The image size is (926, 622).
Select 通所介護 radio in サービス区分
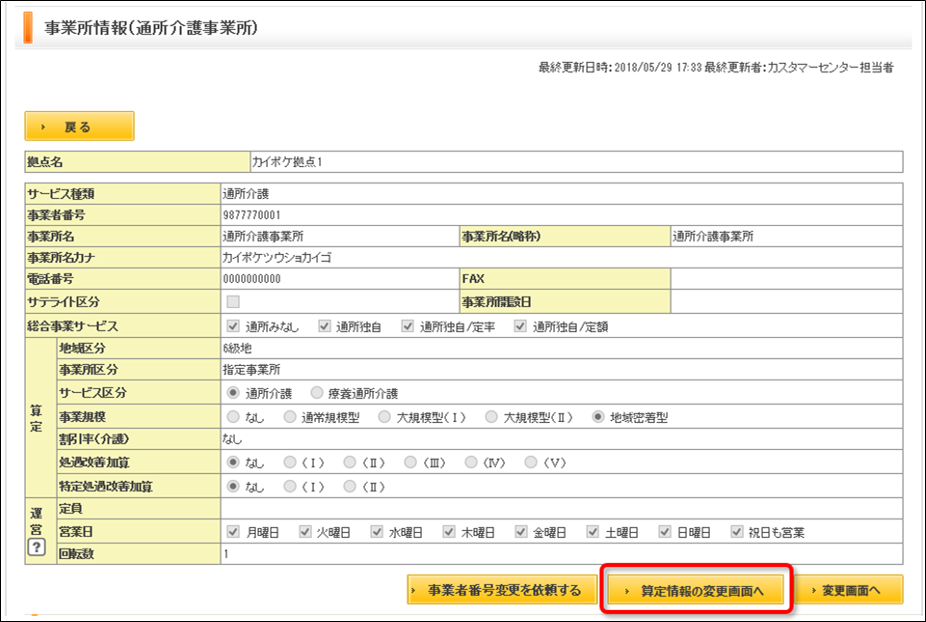coord(233,393)
